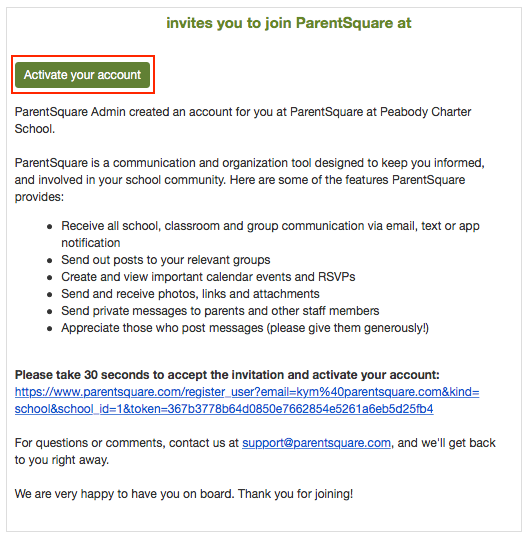
Task: Click the green Activate your account button
Action: [82, 75]
